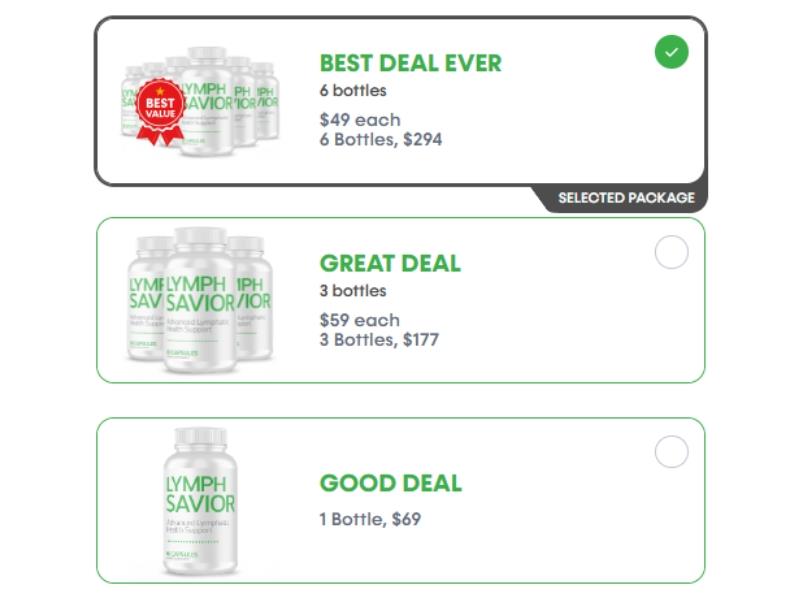The width and height of the screenshot is (800, 600).
Task: Select the Good Deal radio button
Action: coord(671,452)
